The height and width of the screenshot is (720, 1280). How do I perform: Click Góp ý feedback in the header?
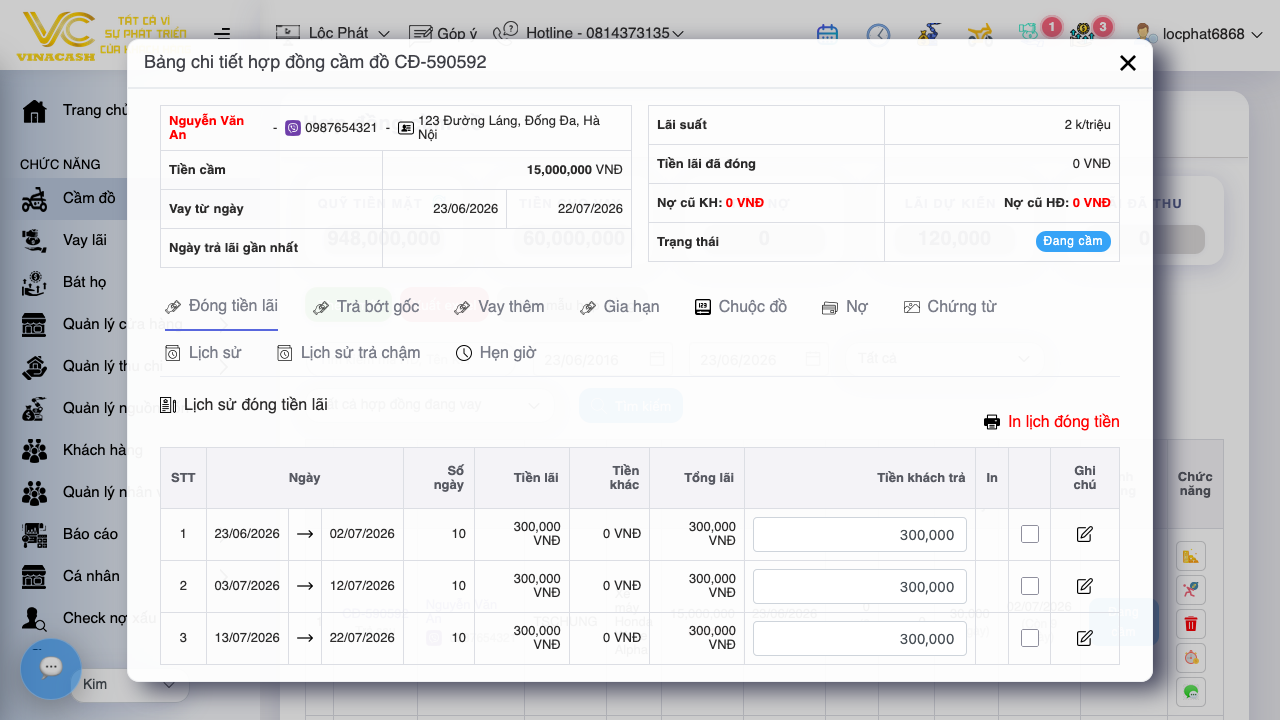tap(444, 33)
